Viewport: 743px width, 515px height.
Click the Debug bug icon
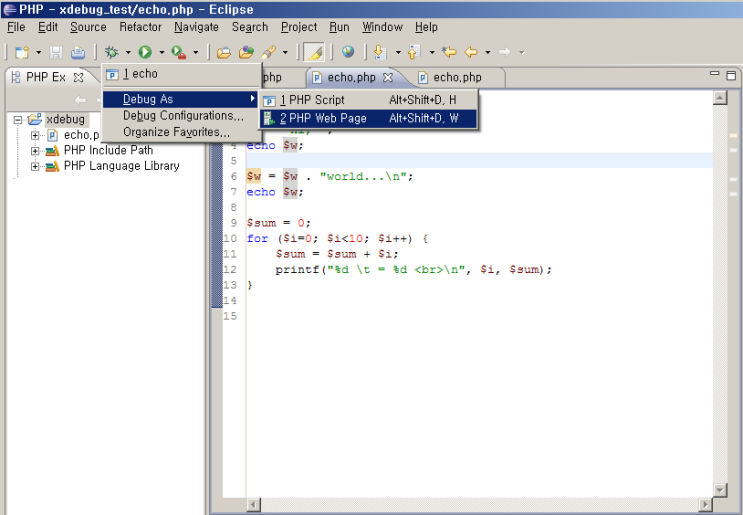(111, 52)
